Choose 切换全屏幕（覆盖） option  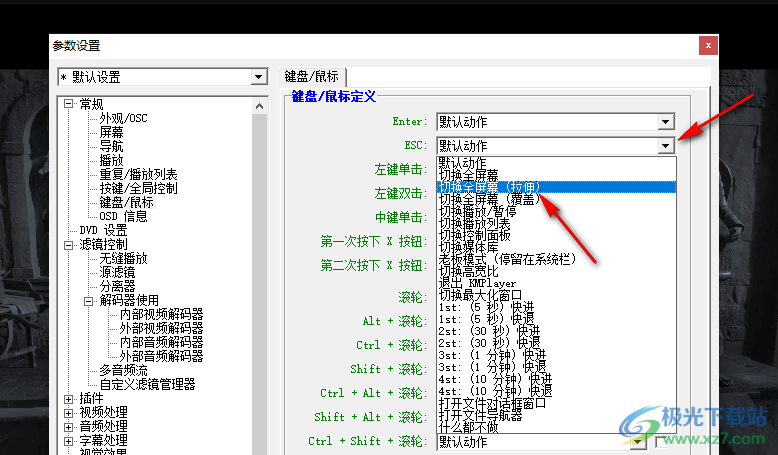pos(556,199)
